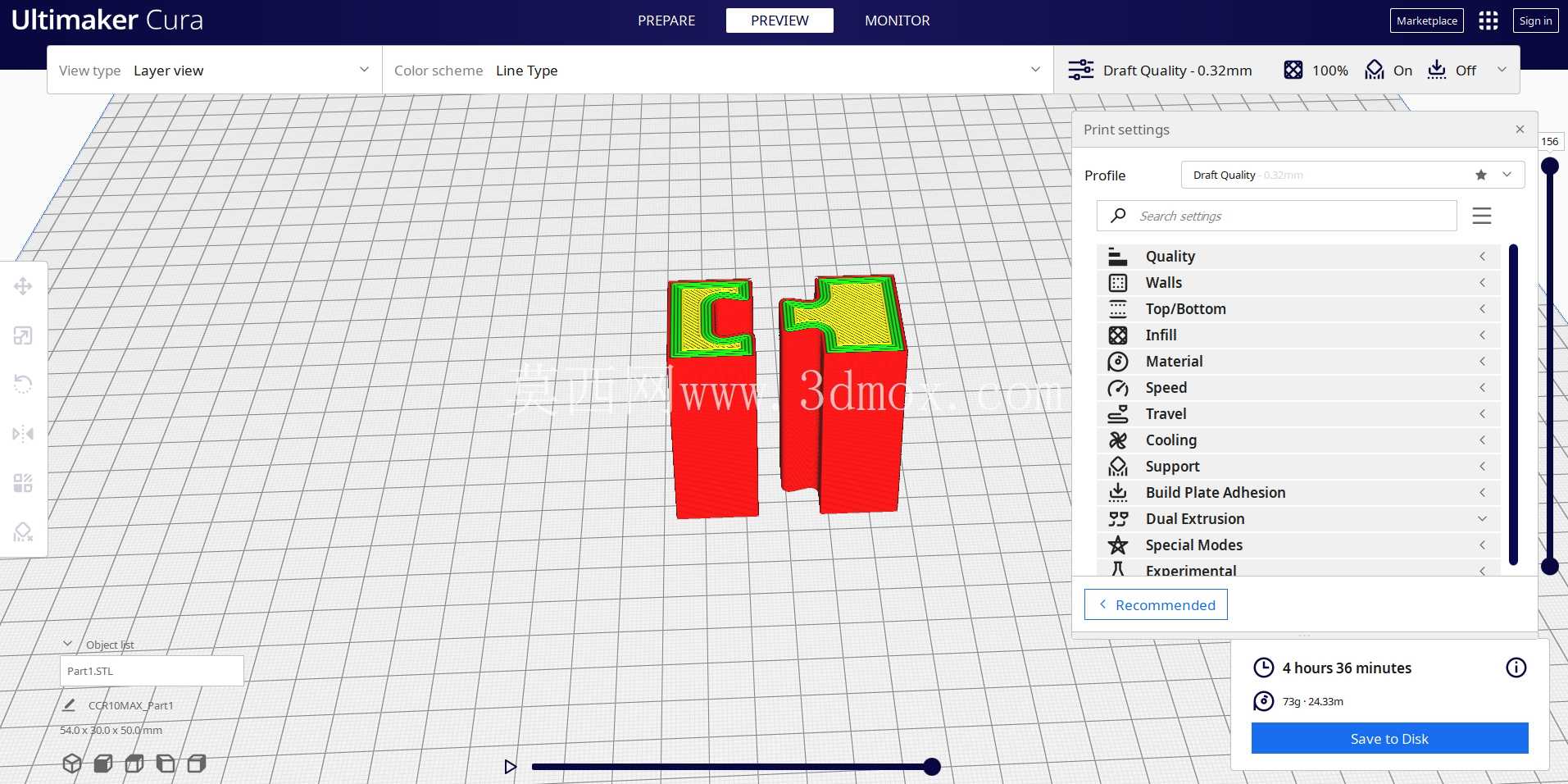Select the Move tool in left toolbar
The image size is (1568, 784).
[23, 286]
